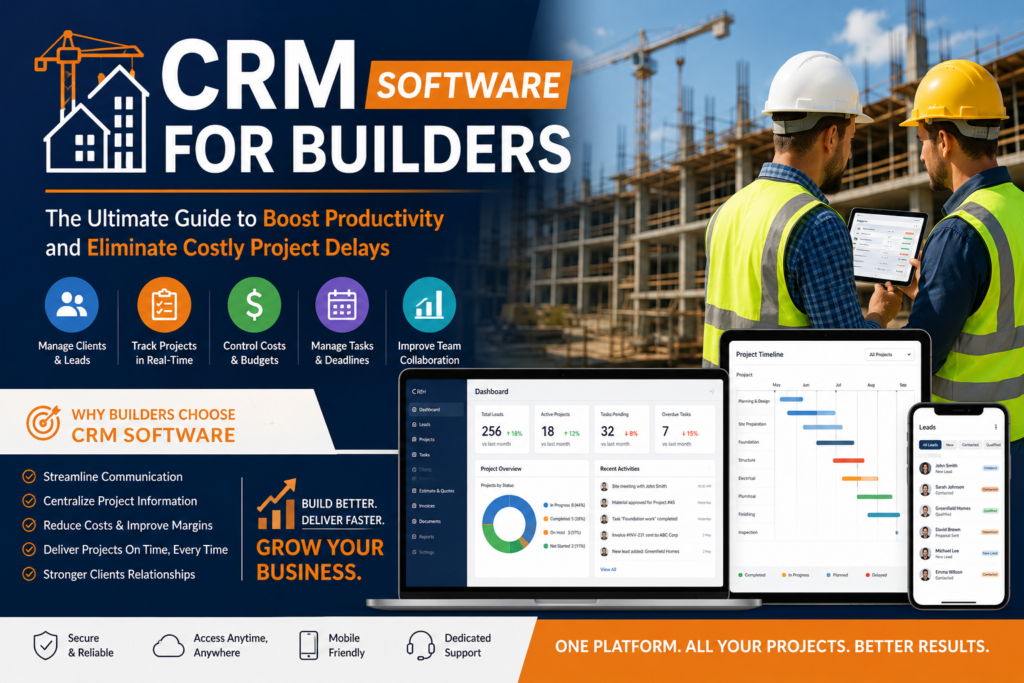Open Estimate & Quotes in the sidebar
This screenshot has width=1024, height=683.
click(436, 490)
